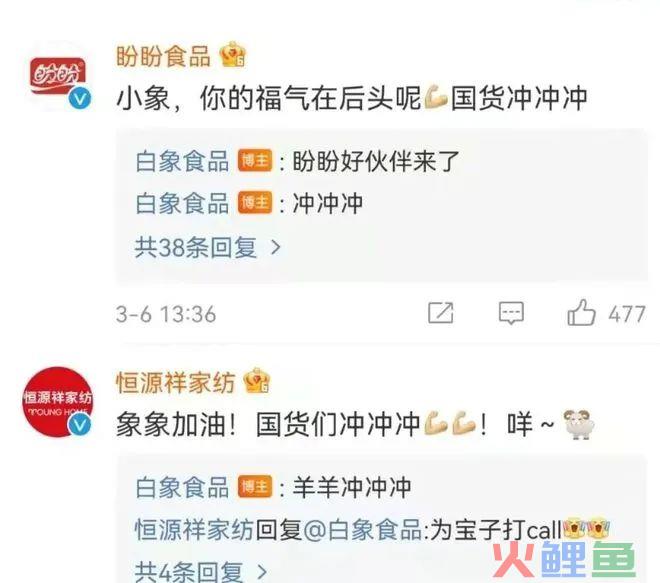Click the 477 like count

627,314
